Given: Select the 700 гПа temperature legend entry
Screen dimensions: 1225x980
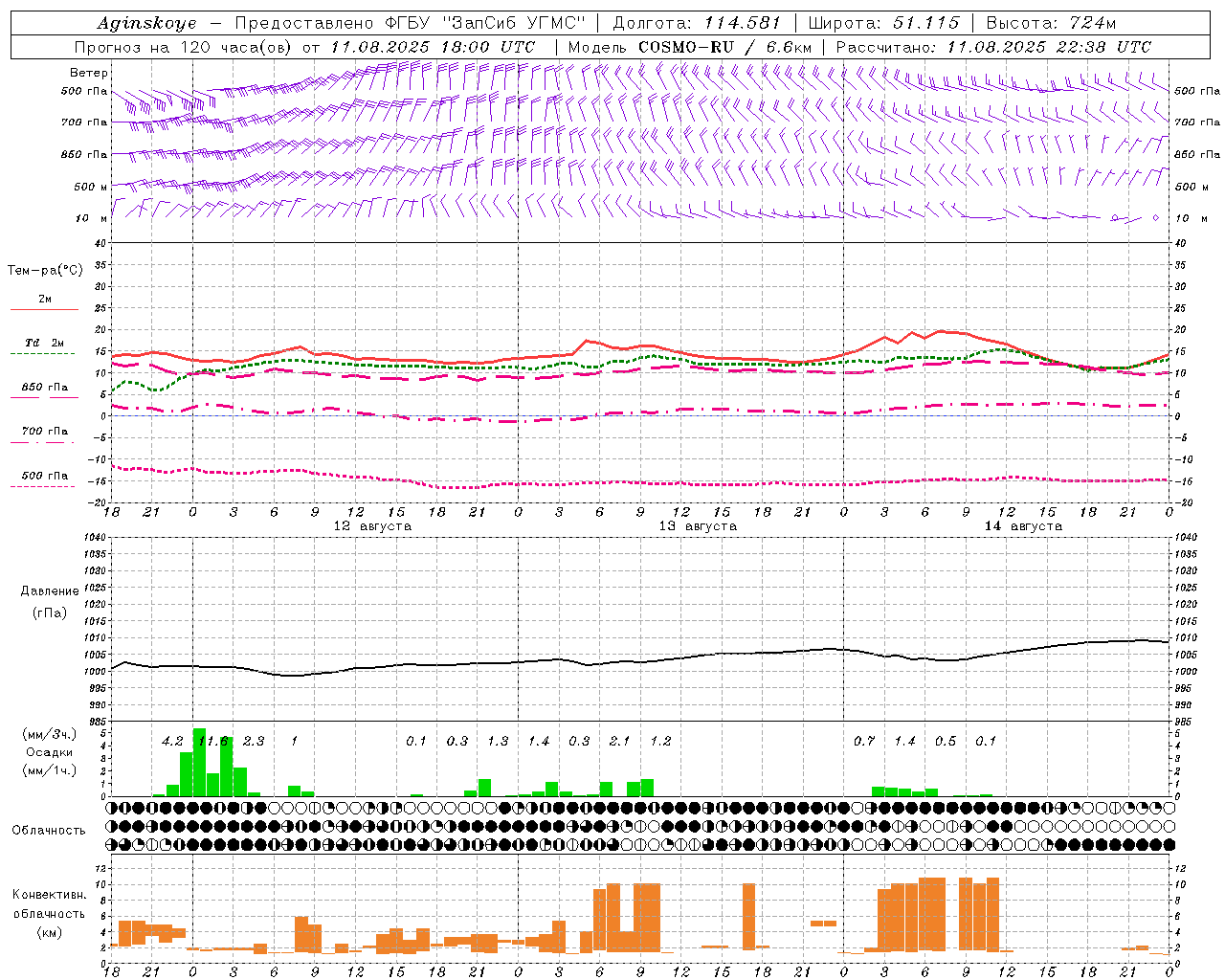Looking at the screenshot, I should (x=45, y=432).
